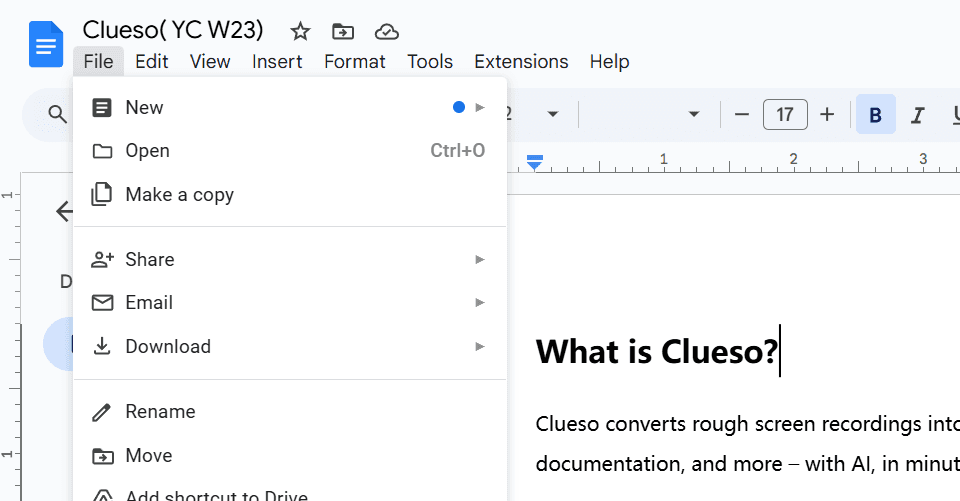
Task: Expand the Download submenu arrow
Action: pos(480,347)
